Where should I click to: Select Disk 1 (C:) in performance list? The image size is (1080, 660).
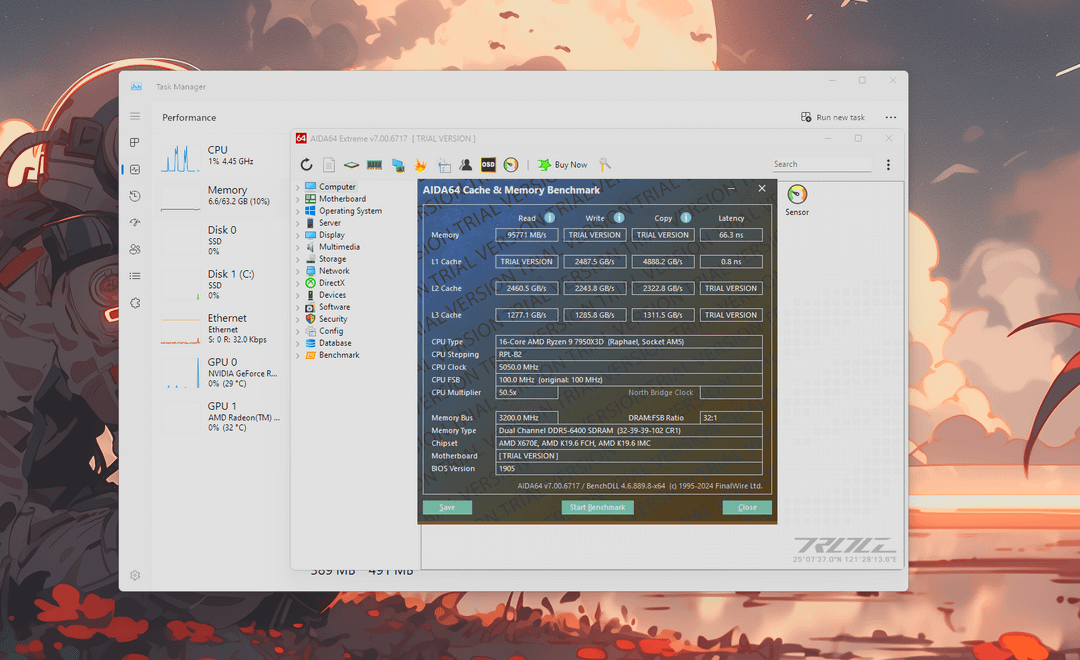(220, 284)
